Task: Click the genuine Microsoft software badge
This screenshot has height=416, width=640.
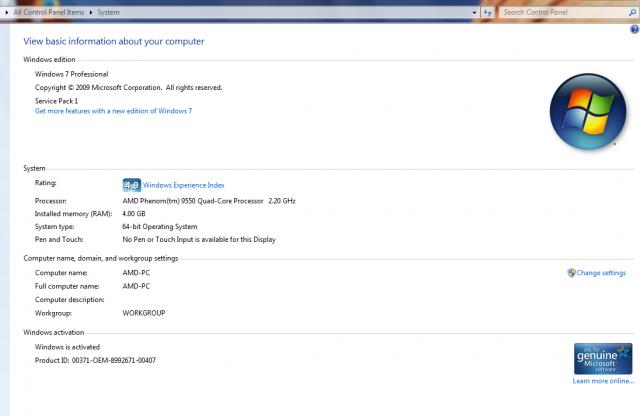Action: pyautogui.click(x=602, y=358)
